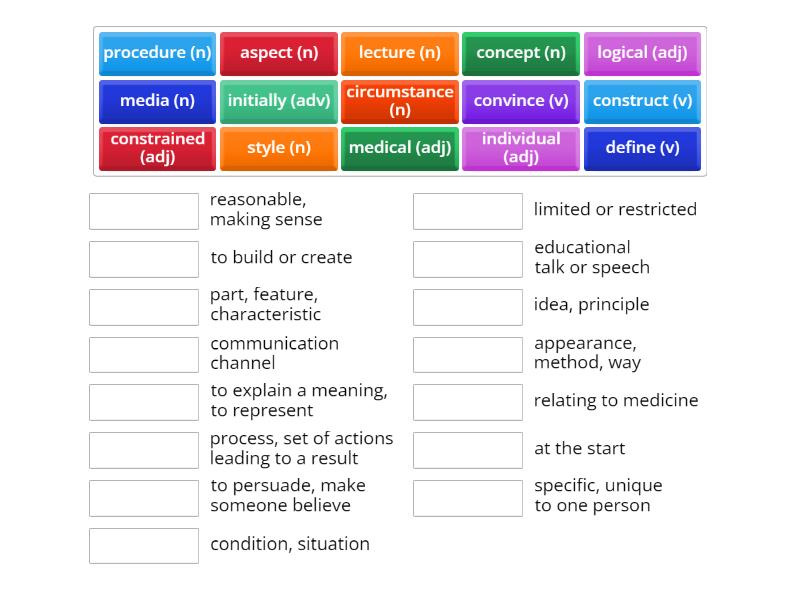Select the answer box beside 'at the start'

tap(467, 449)
